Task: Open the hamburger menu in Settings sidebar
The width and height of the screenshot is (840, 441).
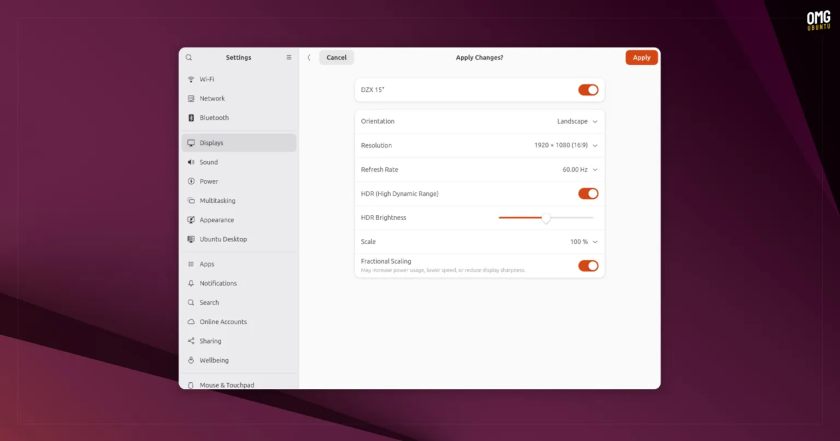Action: click(x=289, y=57)
